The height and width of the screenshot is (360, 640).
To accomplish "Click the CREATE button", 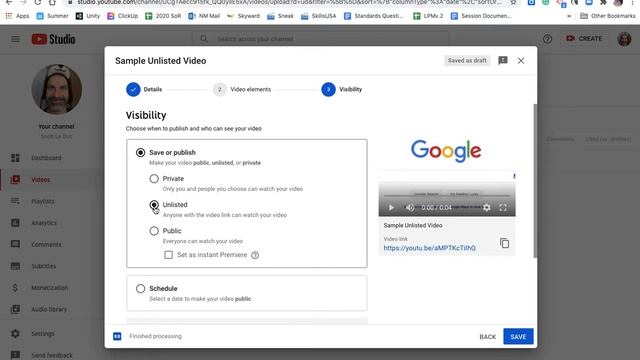I will tap(584, 39).
